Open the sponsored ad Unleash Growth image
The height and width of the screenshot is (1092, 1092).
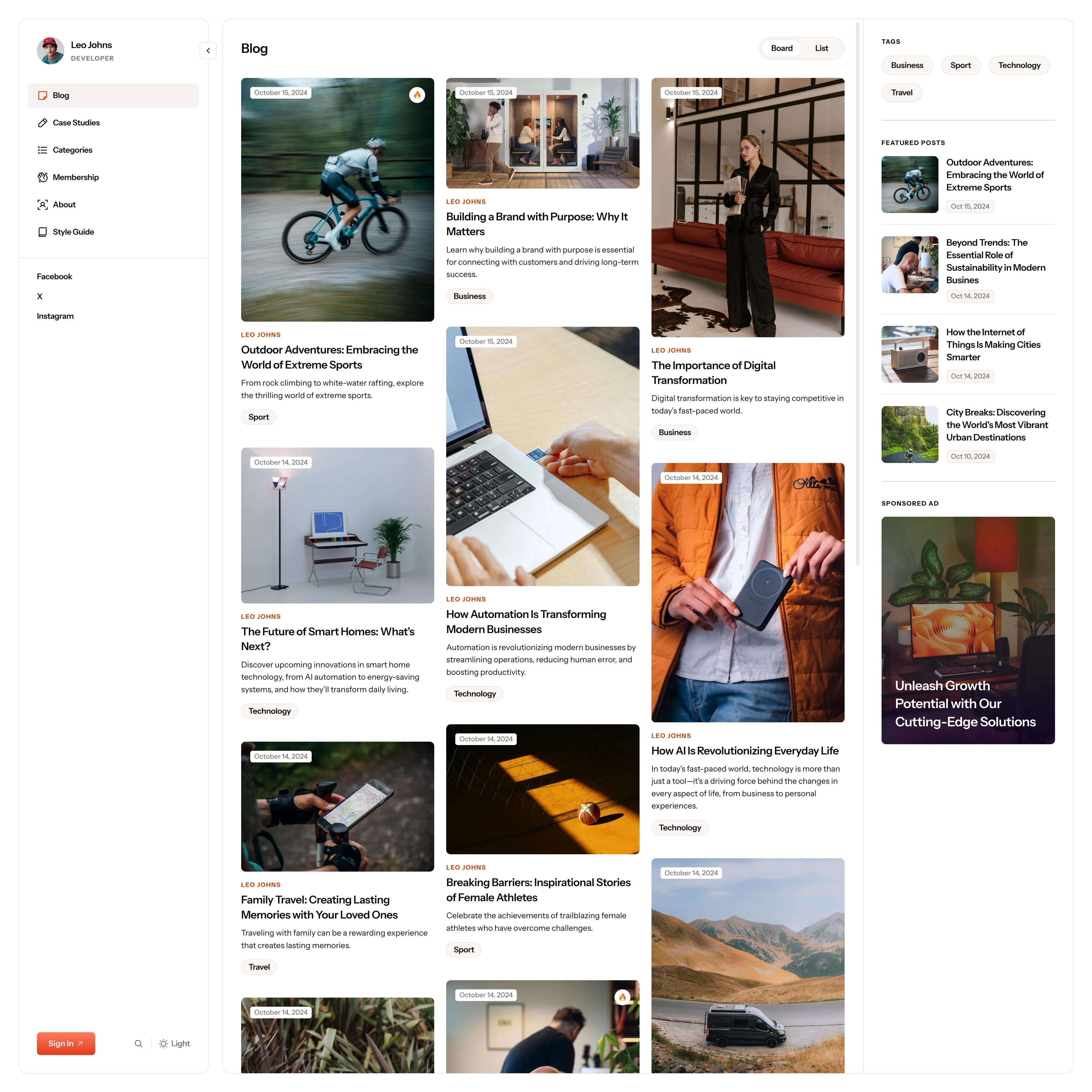click(968, 630)
